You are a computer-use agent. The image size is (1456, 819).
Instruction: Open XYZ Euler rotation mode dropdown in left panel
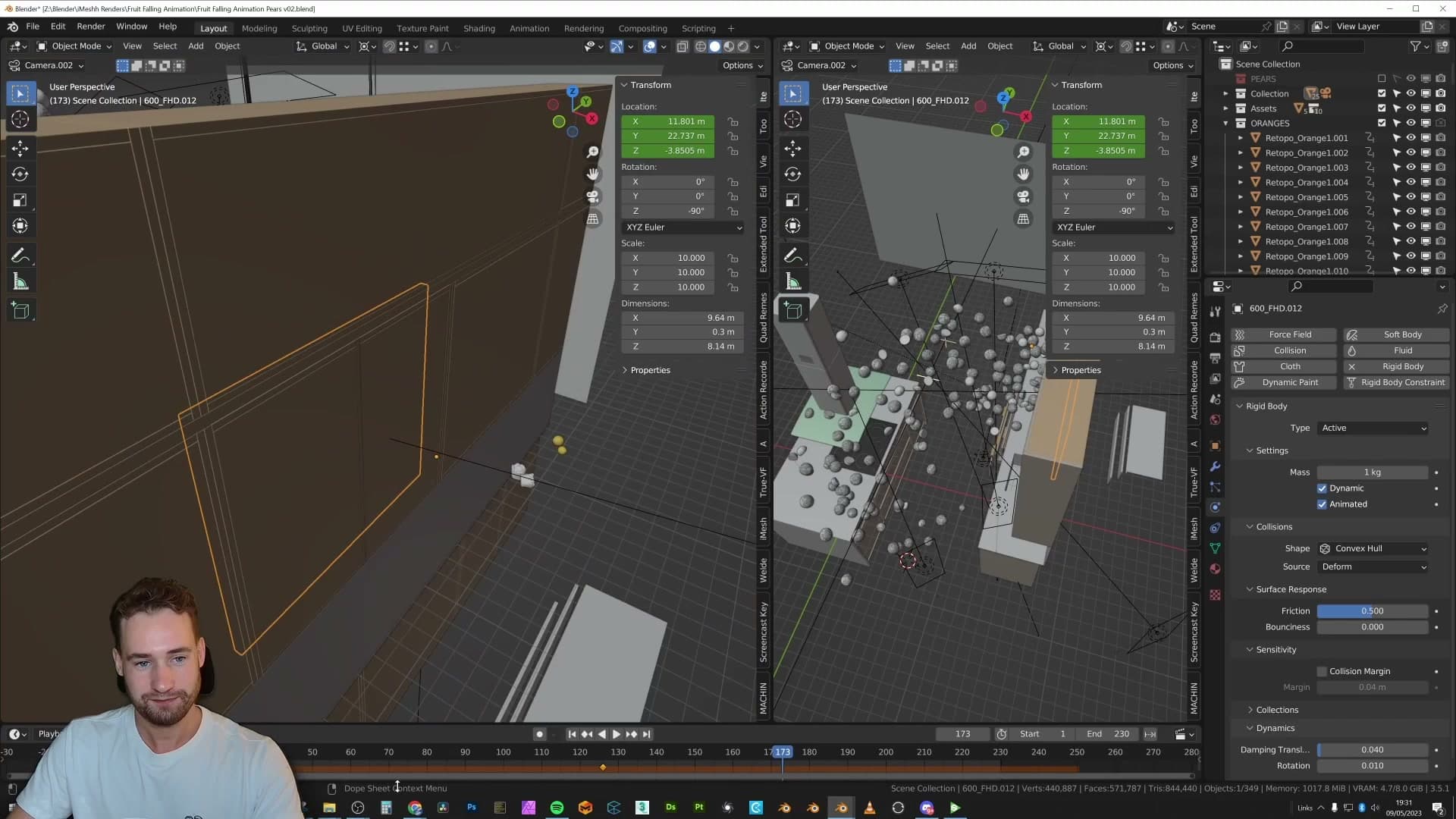tap(683, 227)
